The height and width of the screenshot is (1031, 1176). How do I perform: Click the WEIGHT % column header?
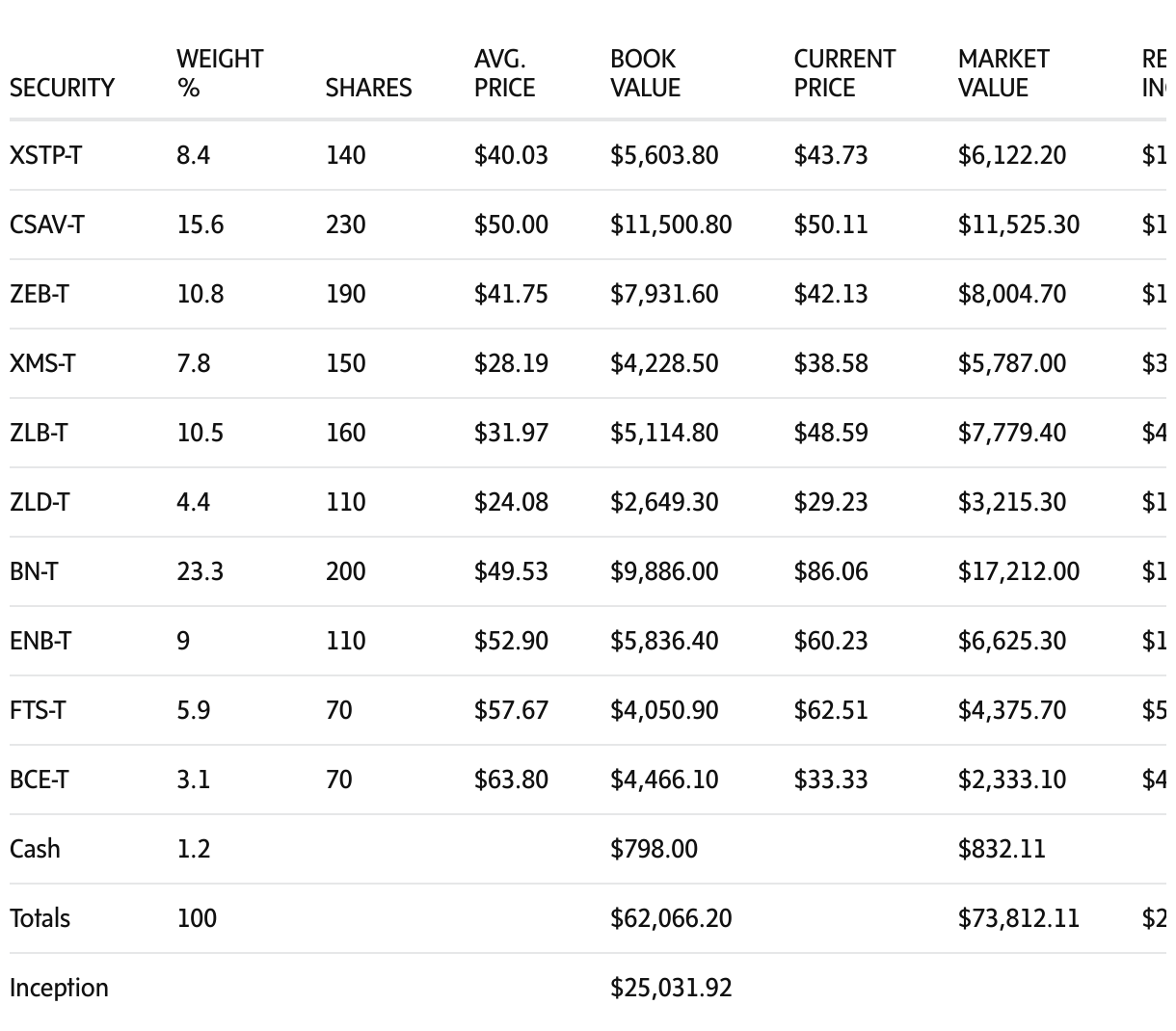pos(220,73)
